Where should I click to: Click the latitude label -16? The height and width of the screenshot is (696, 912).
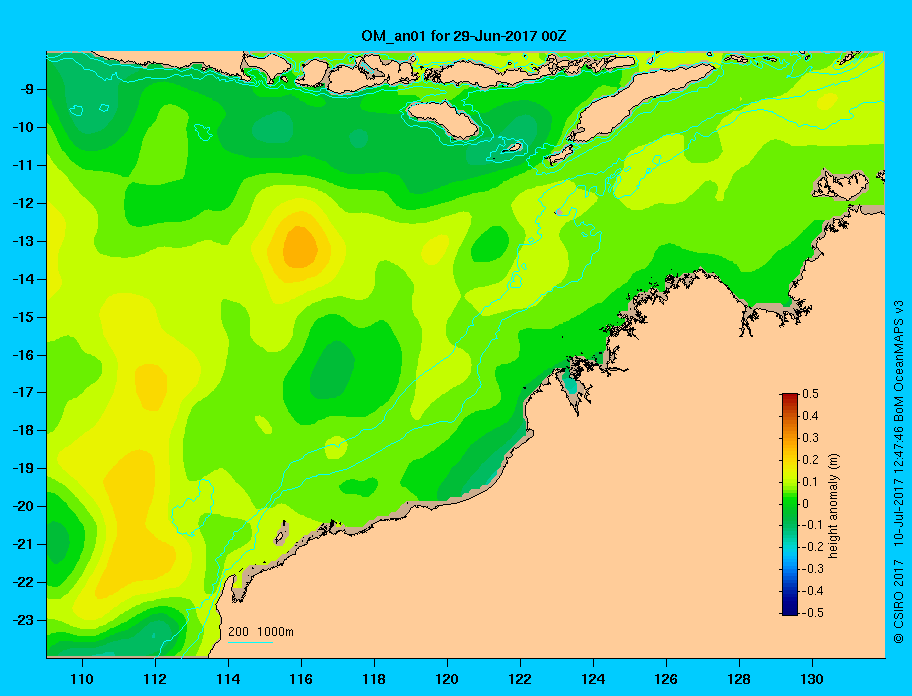point(23,355)
